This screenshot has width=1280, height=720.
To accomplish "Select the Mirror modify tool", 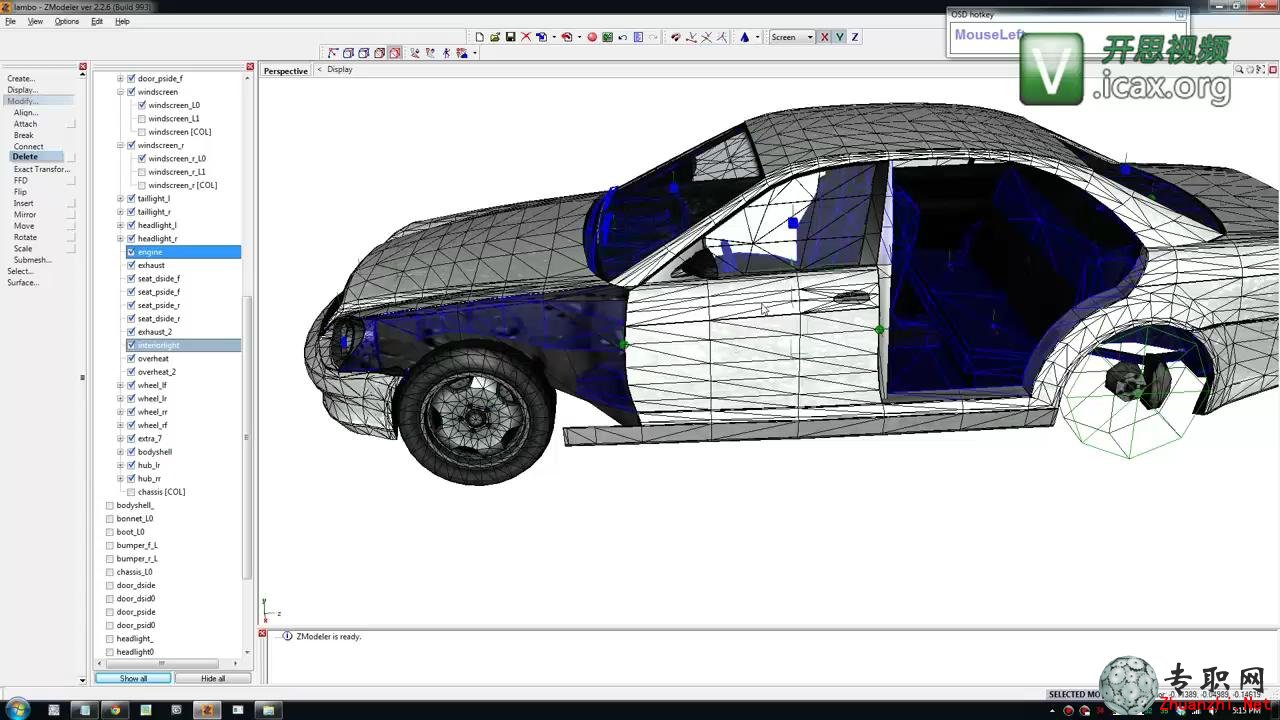I will (25, 215).
